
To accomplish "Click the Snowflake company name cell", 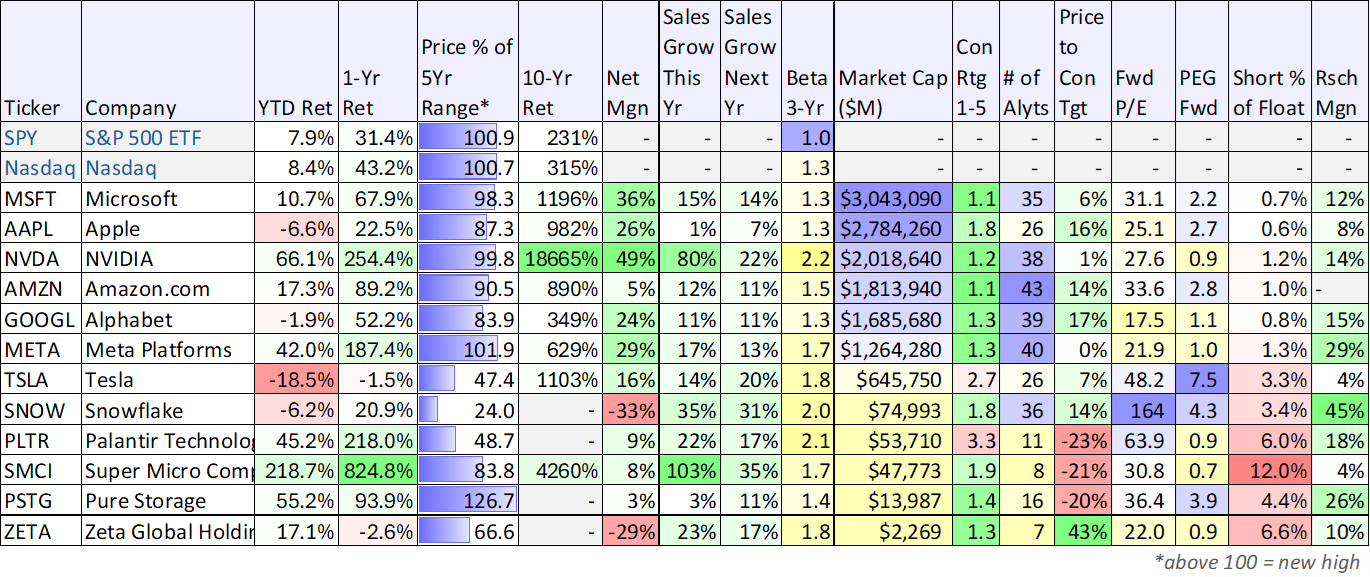I will pyautogui.click(x=168, y=410).
